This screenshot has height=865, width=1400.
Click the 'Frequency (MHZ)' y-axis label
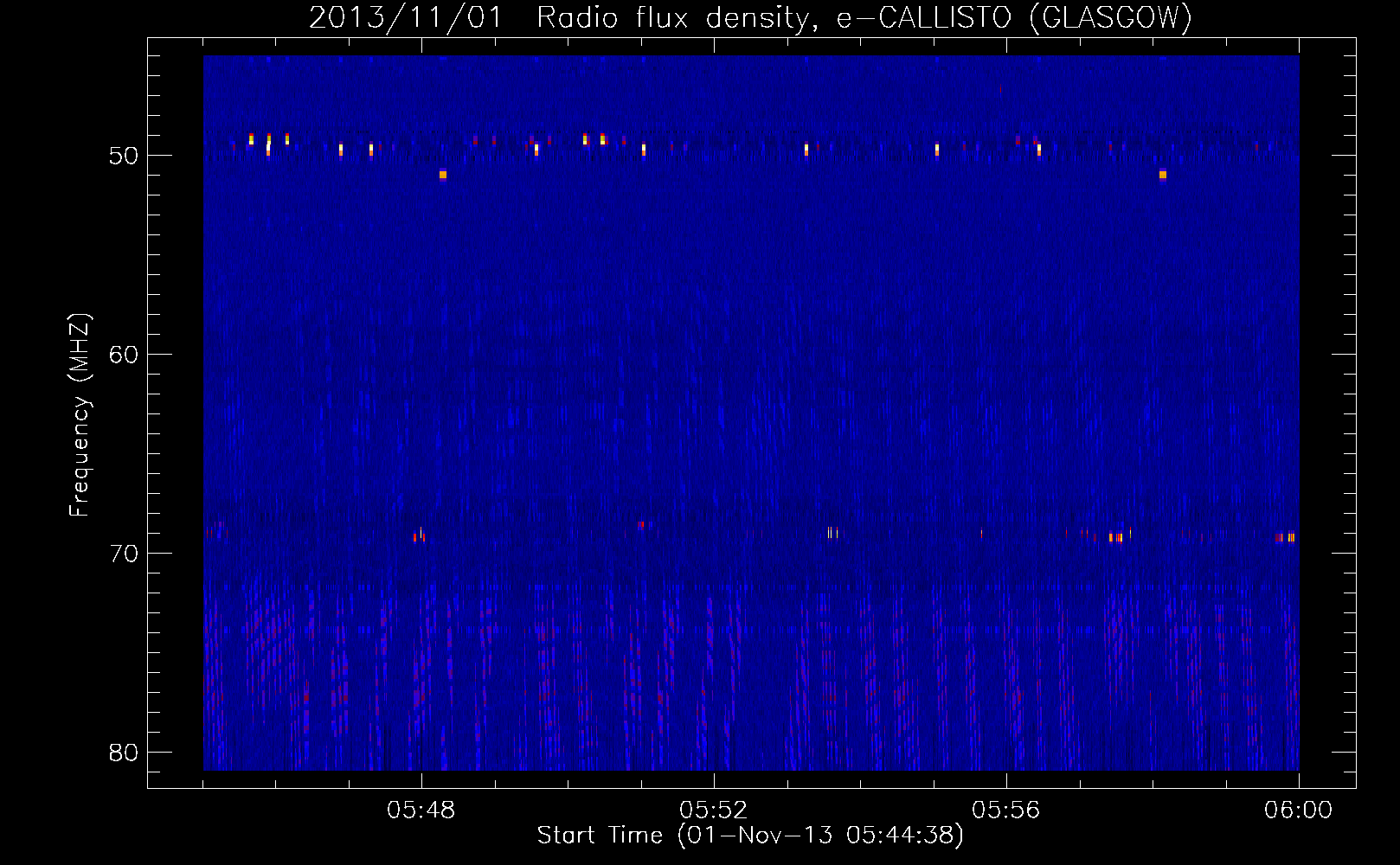(80, 415)
